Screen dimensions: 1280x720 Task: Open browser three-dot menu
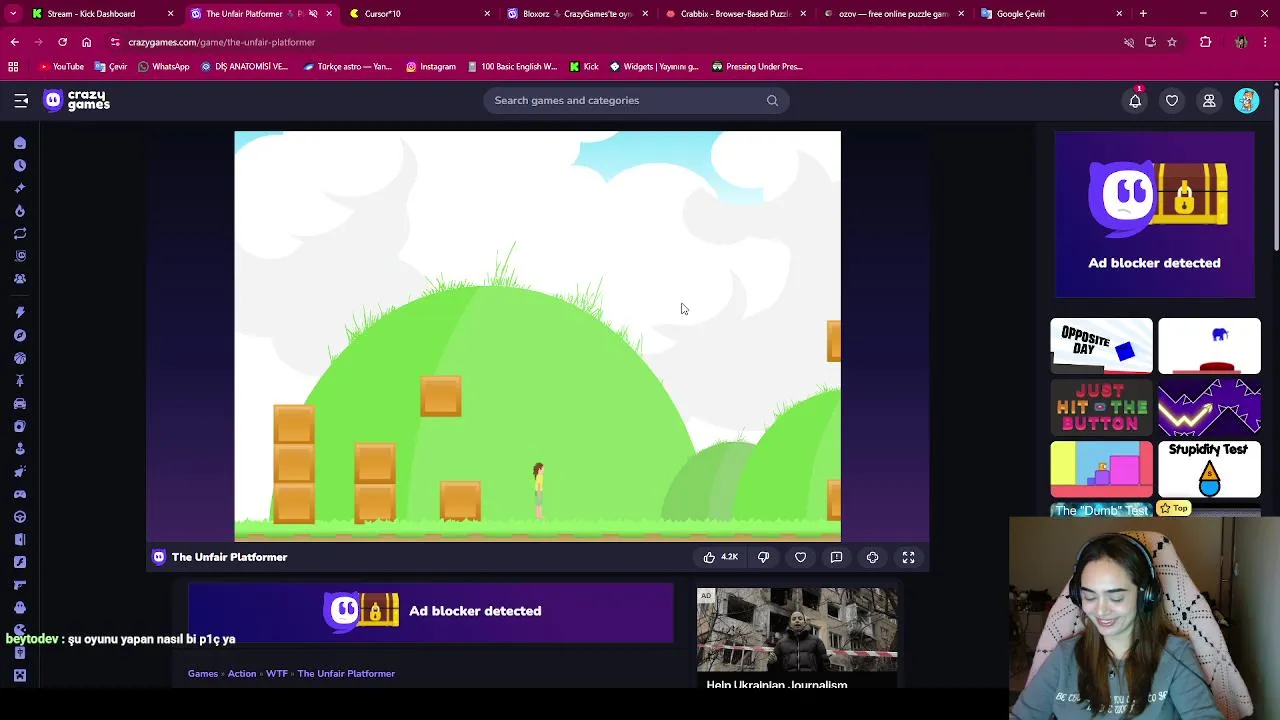point(1266,42)
